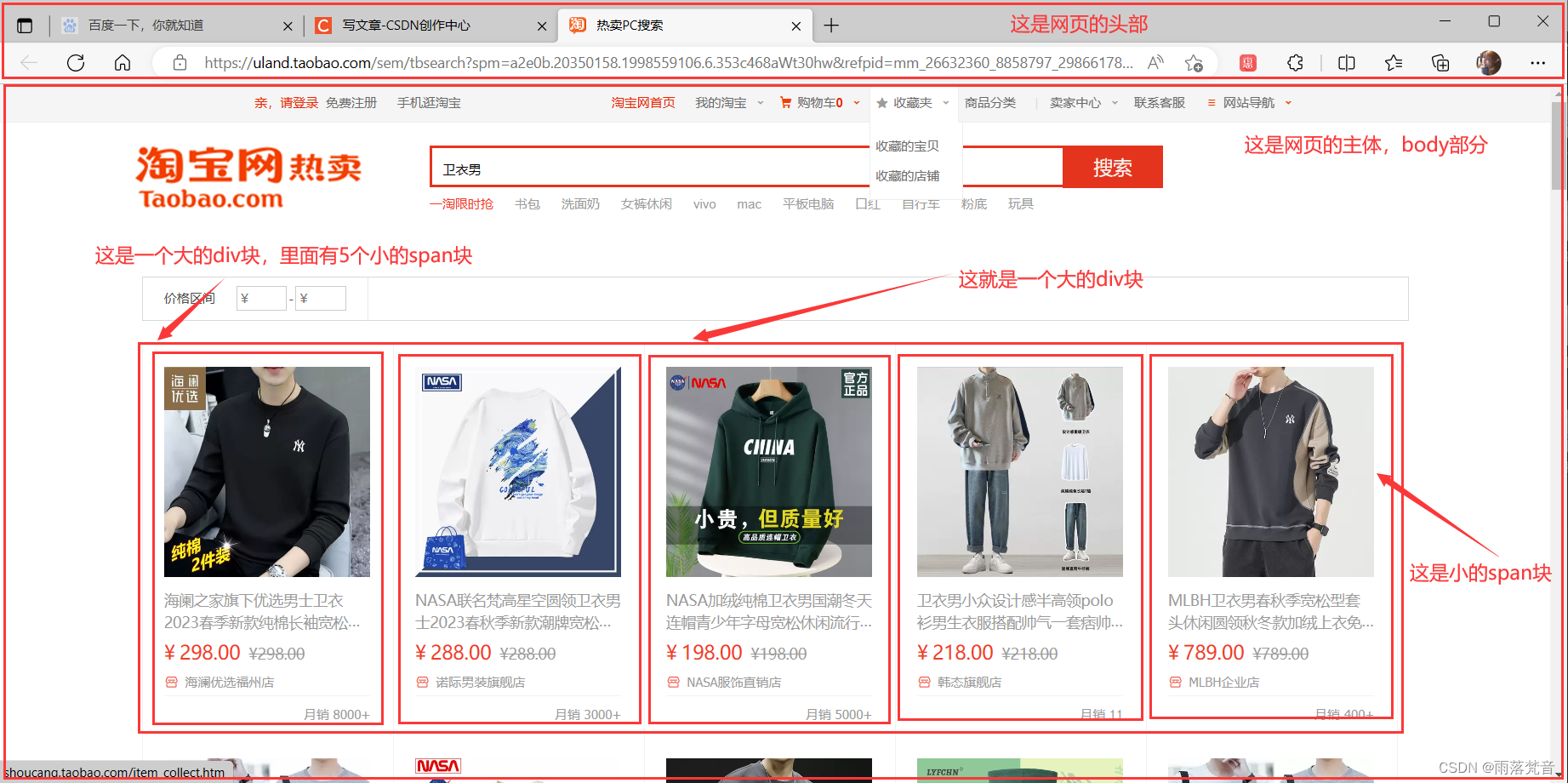
Task: Open the white NASA sweatshirt product image
Action: [518, 472]
